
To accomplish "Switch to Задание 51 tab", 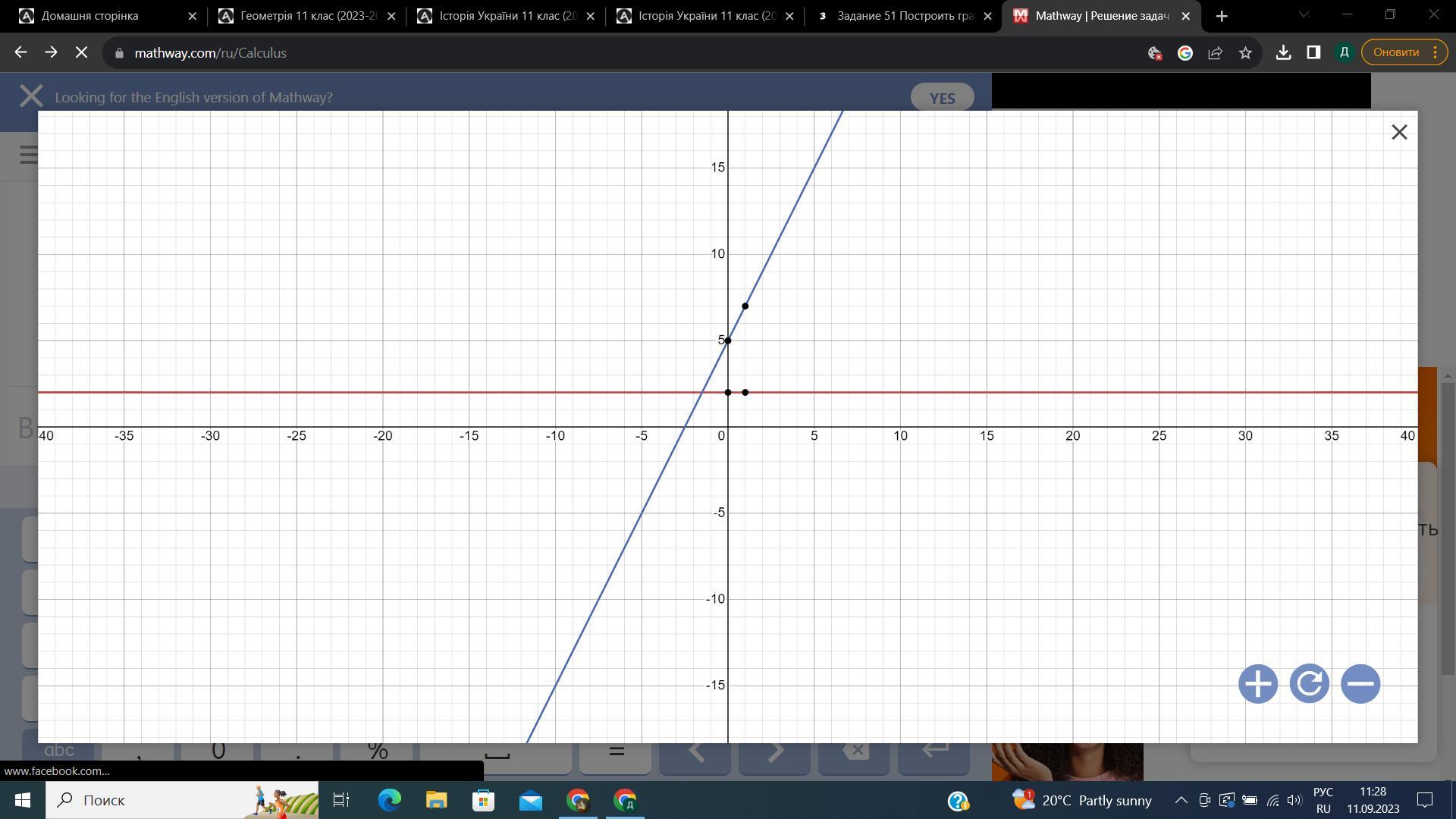I will [904, 16].
